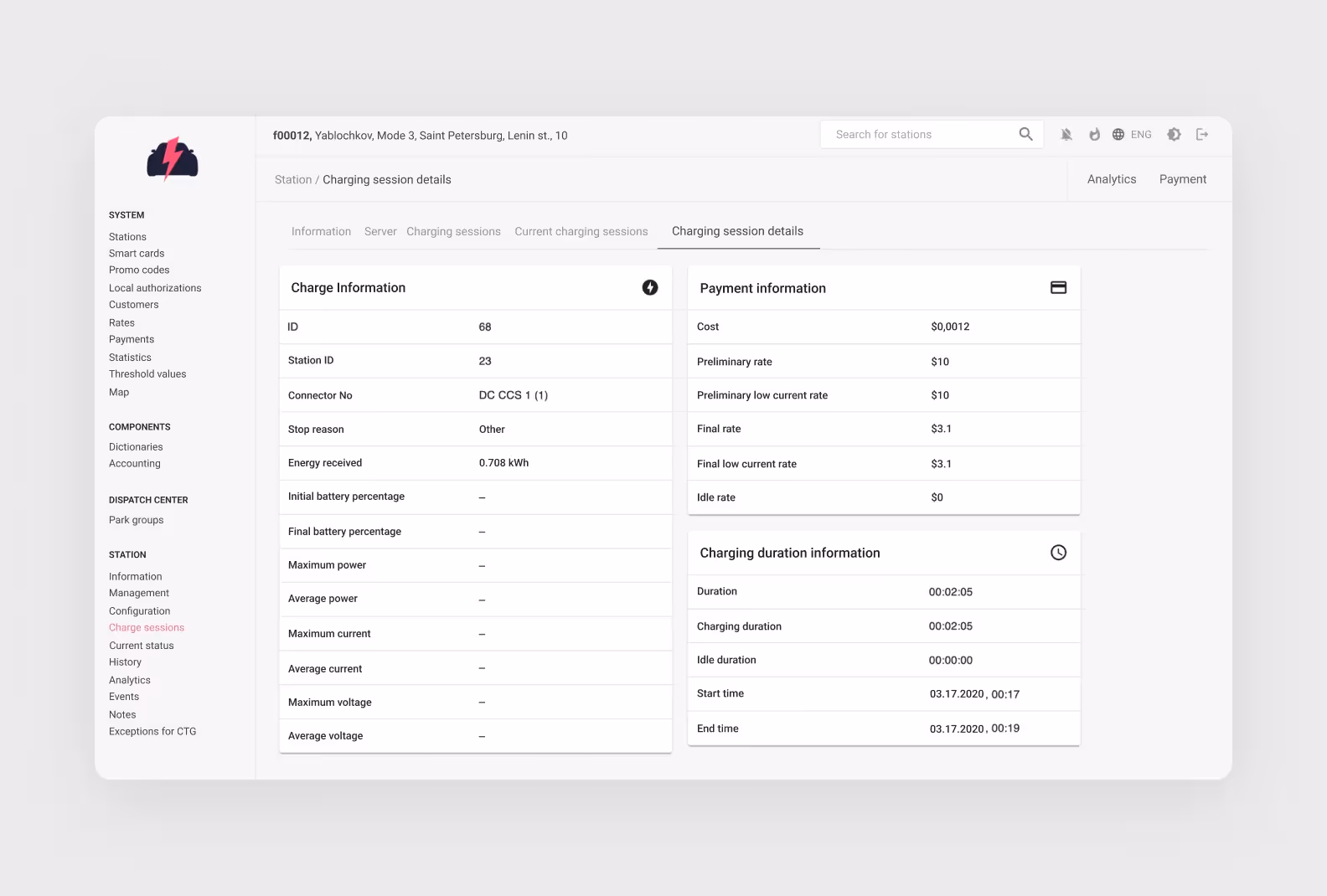Screen dimensions: 1327x896
Task: Focus the Search for stations field
Action: pos(932,134)
